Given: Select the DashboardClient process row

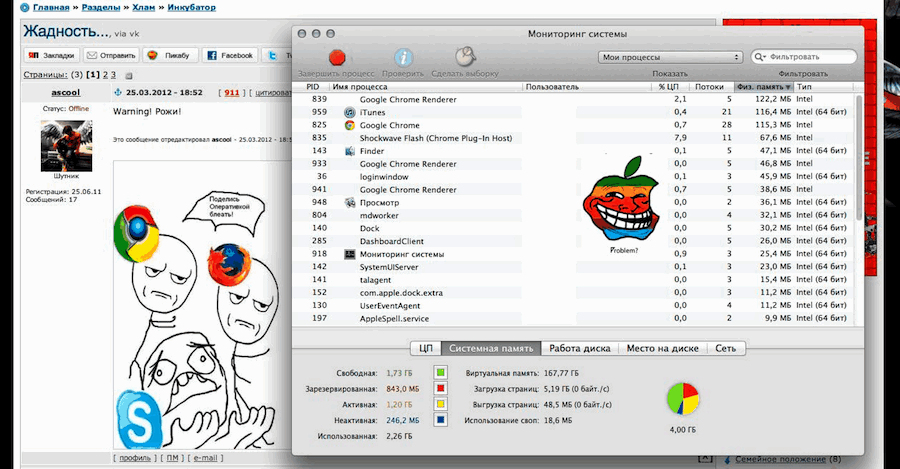Looking at the screenshot, I should (x=574, y=241).
